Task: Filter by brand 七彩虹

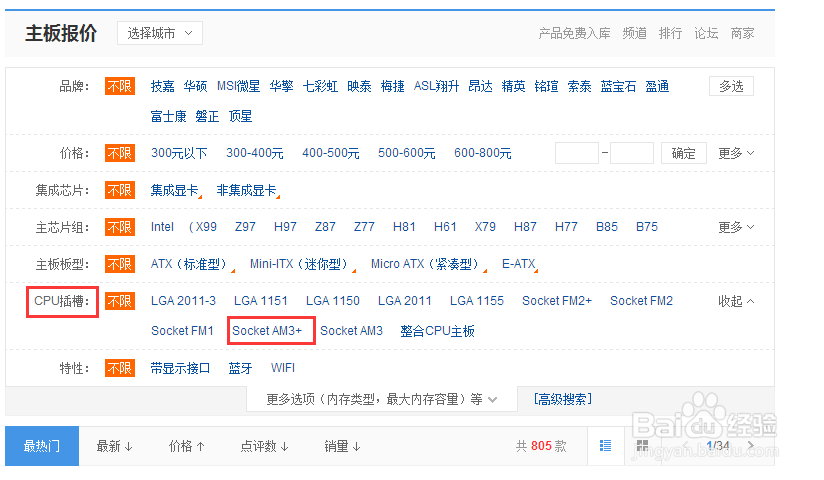Action: [x=320, y=86]
